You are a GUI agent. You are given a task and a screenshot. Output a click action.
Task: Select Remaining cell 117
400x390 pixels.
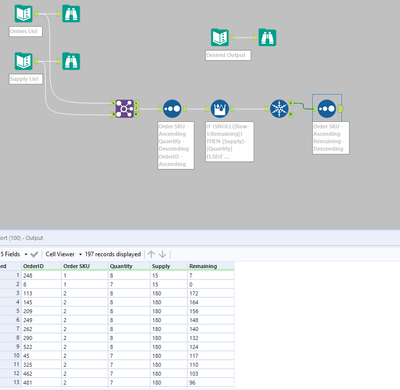click(211, 356)
